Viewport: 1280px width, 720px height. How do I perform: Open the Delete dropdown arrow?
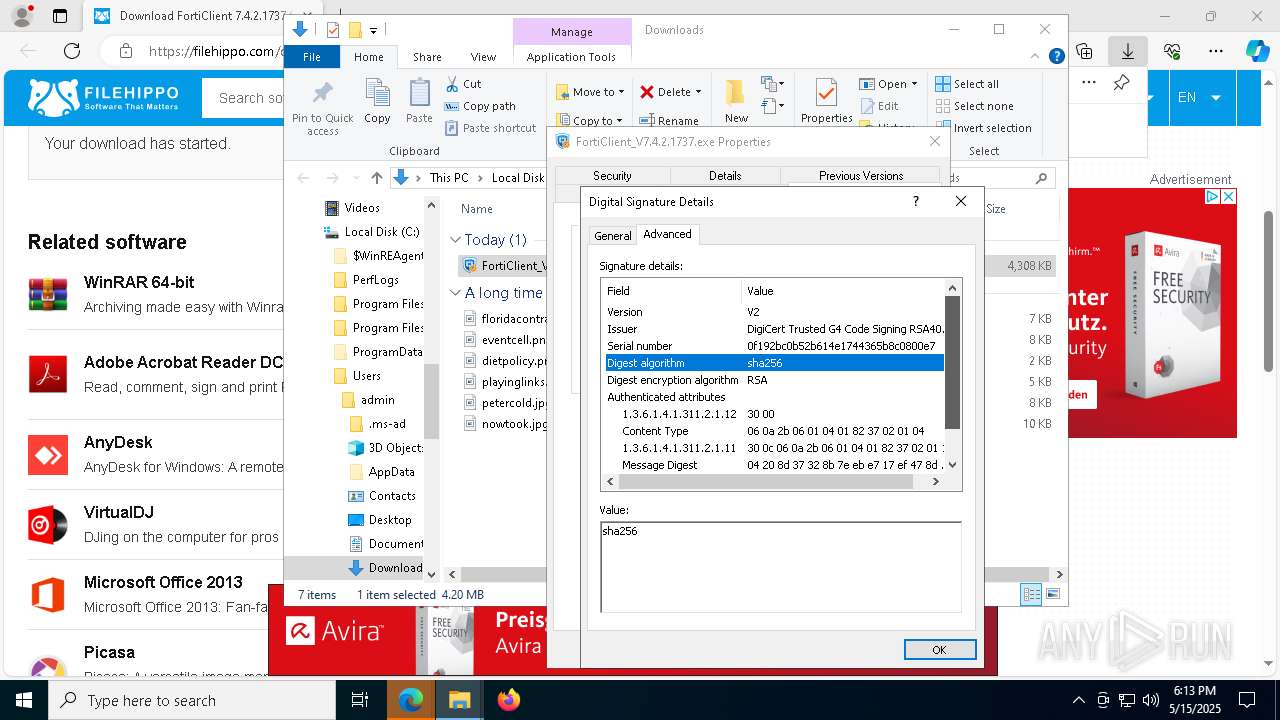coord(698,92)
